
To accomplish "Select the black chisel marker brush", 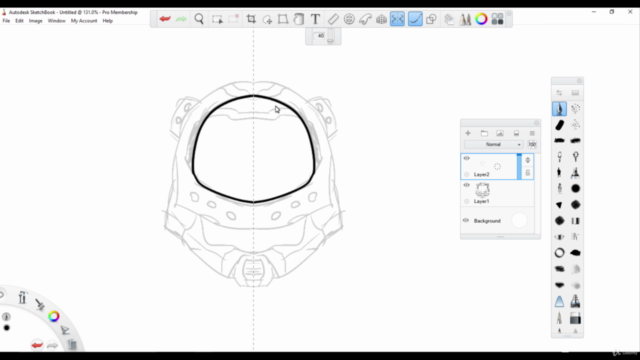I will (560, 125).
